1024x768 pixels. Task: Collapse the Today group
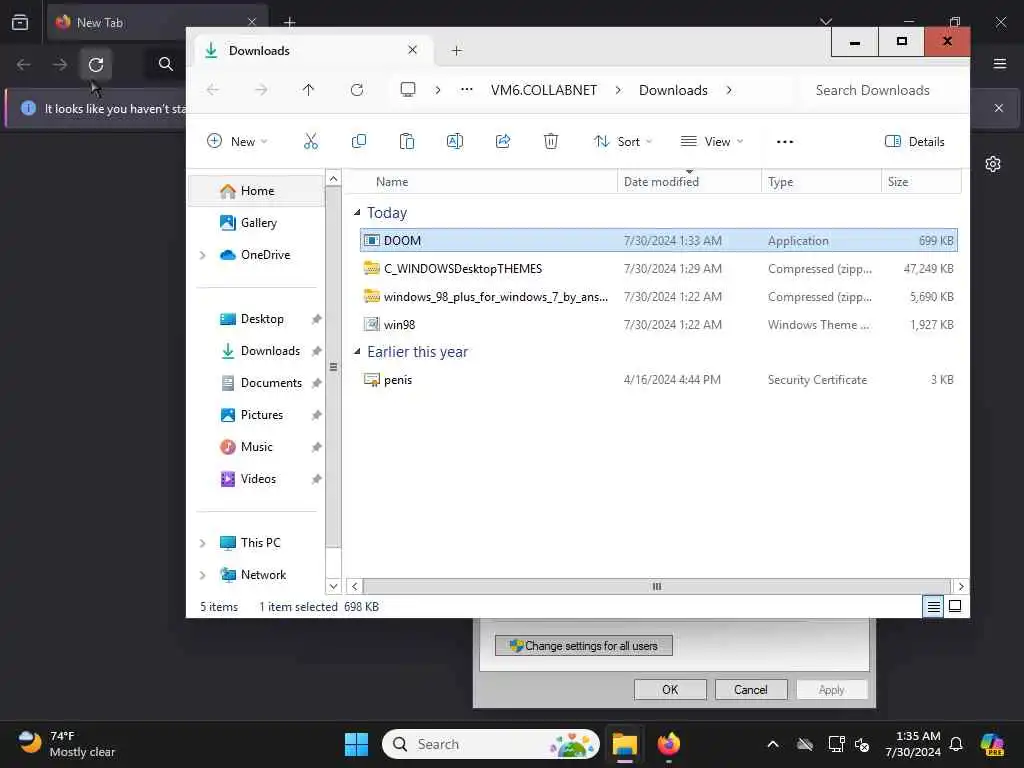[357, 213]
